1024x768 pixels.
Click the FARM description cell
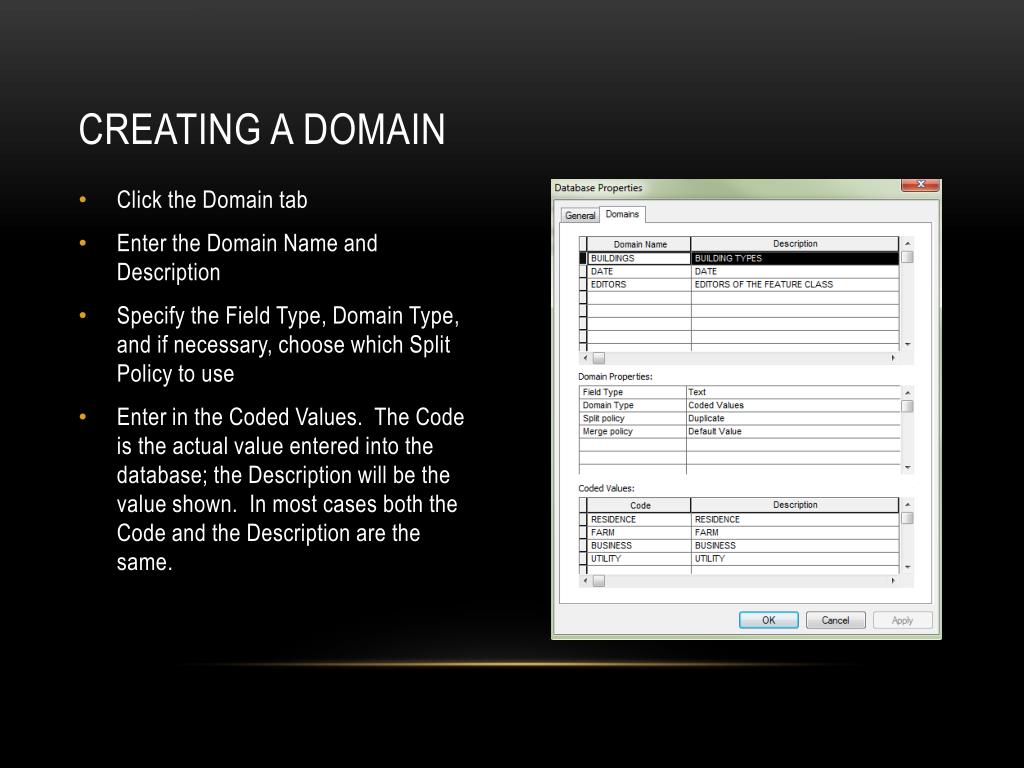795,532
